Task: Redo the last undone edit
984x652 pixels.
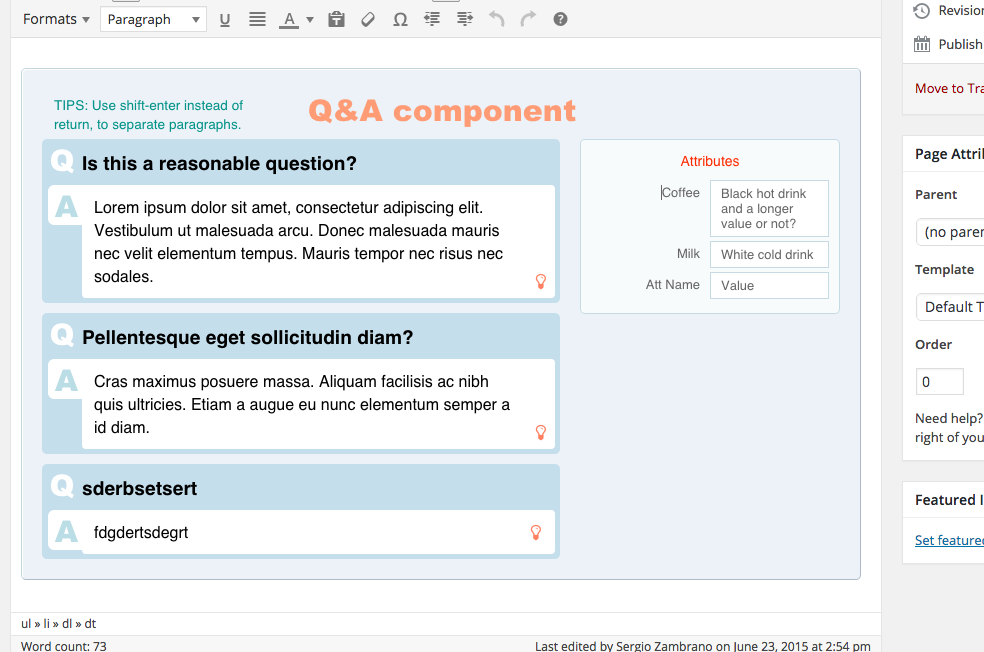Action: (528, 19)
